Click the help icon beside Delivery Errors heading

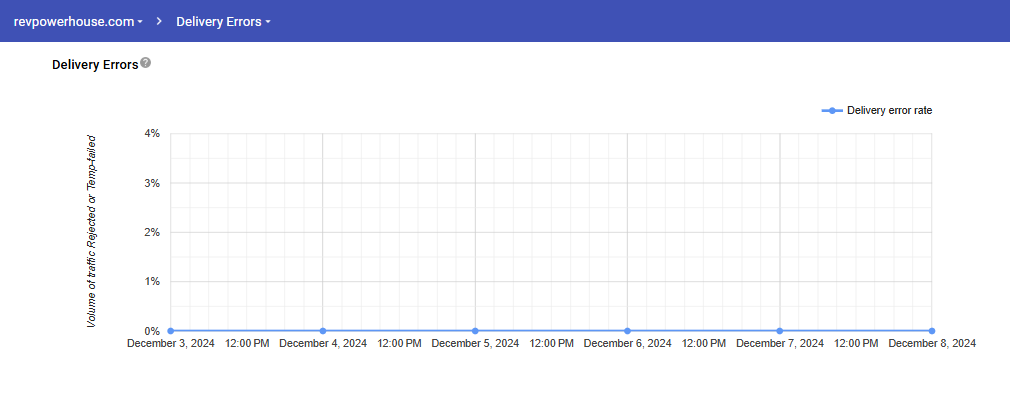[x=146, y=63]
